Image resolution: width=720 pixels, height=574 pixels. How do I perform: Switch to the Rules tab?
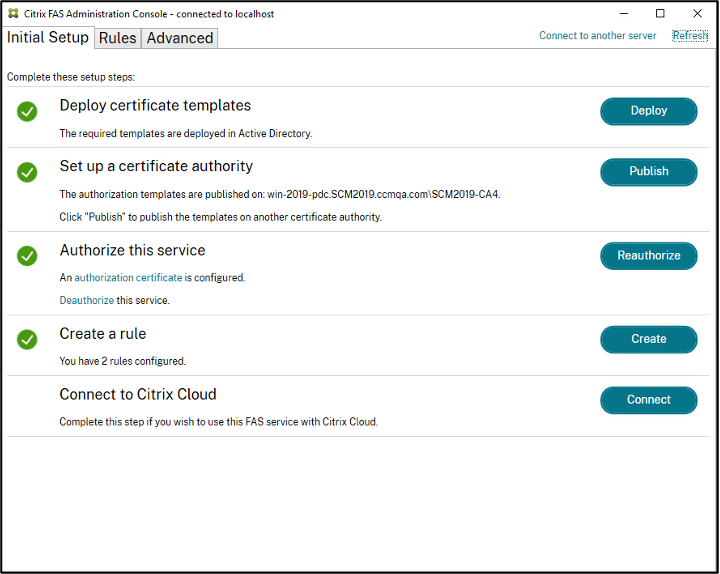tap(117, 38)
